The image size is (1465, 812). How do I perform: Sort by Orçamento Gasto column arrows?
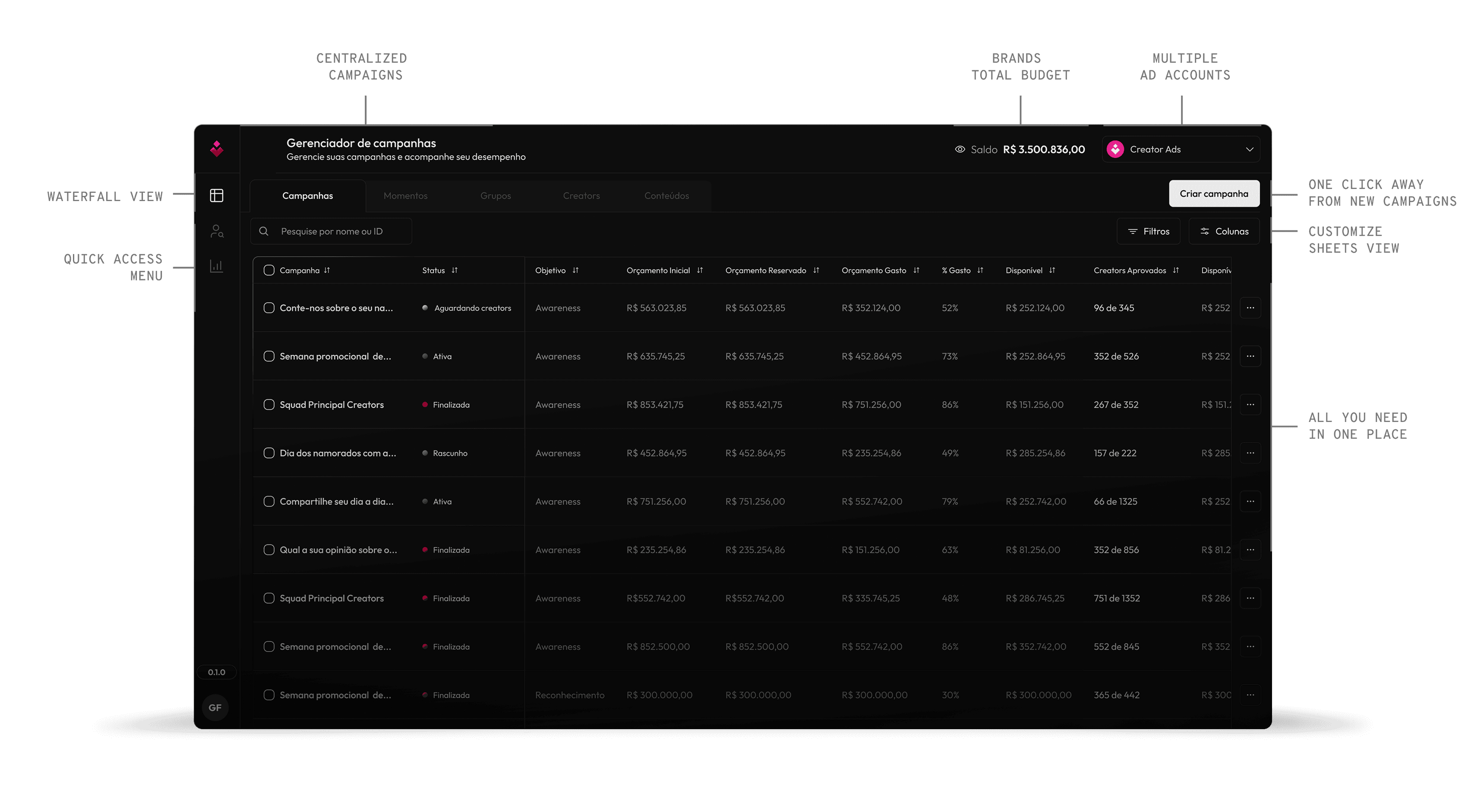pos(916,271)
